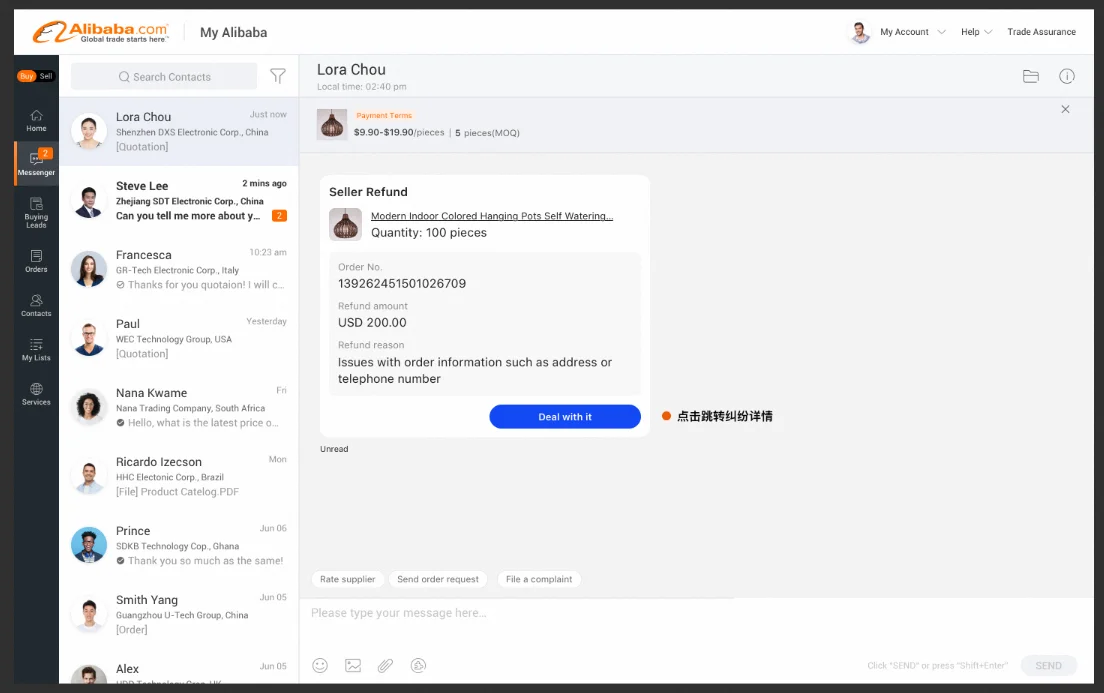Click the refund amount USD 200.00
The image size is (1104, 693).
coord(372,323)
